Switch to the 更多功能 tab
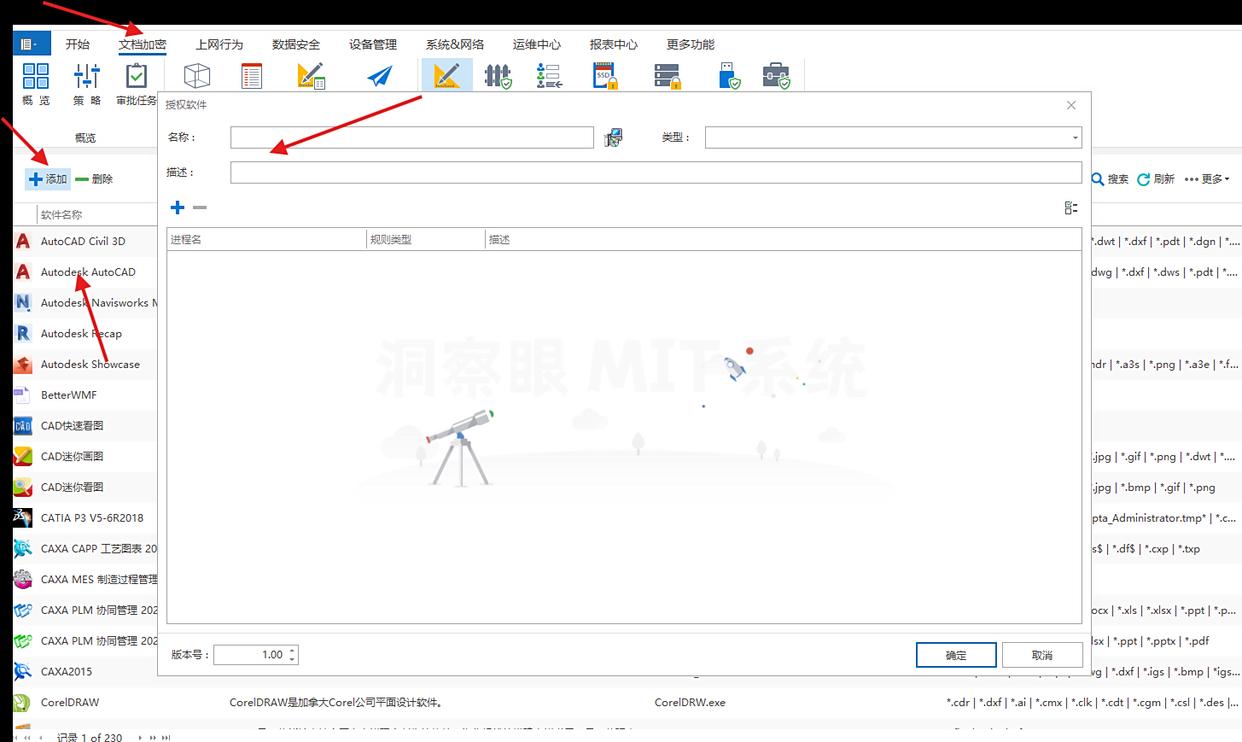The width and height of the screenshot is (1242, 742). (x=690, y=44)
